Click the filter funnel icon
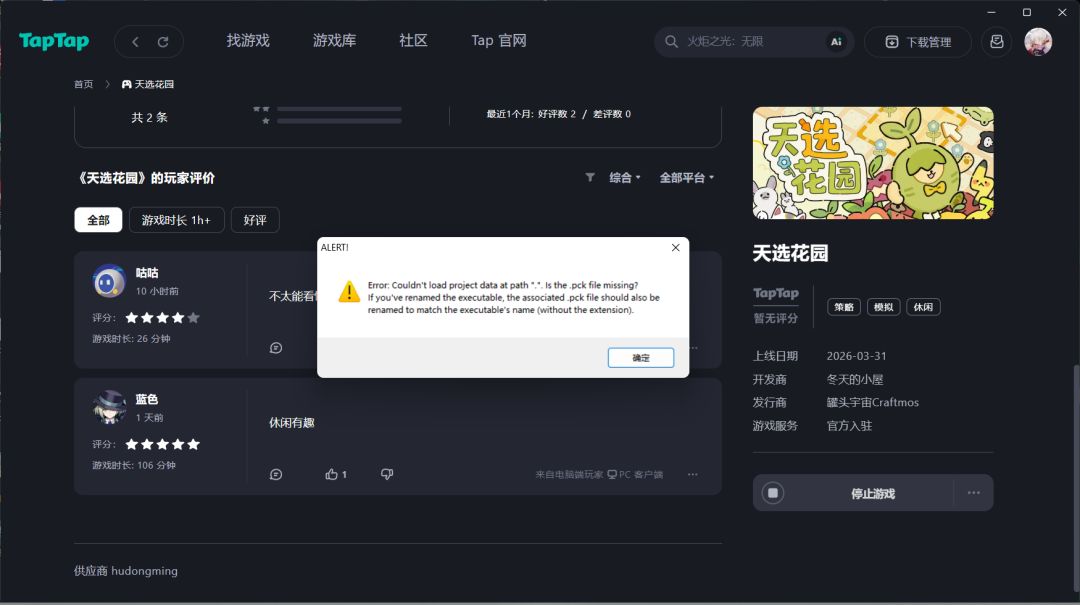Viewport: 1080px width, 605px height. pos(590,177)
